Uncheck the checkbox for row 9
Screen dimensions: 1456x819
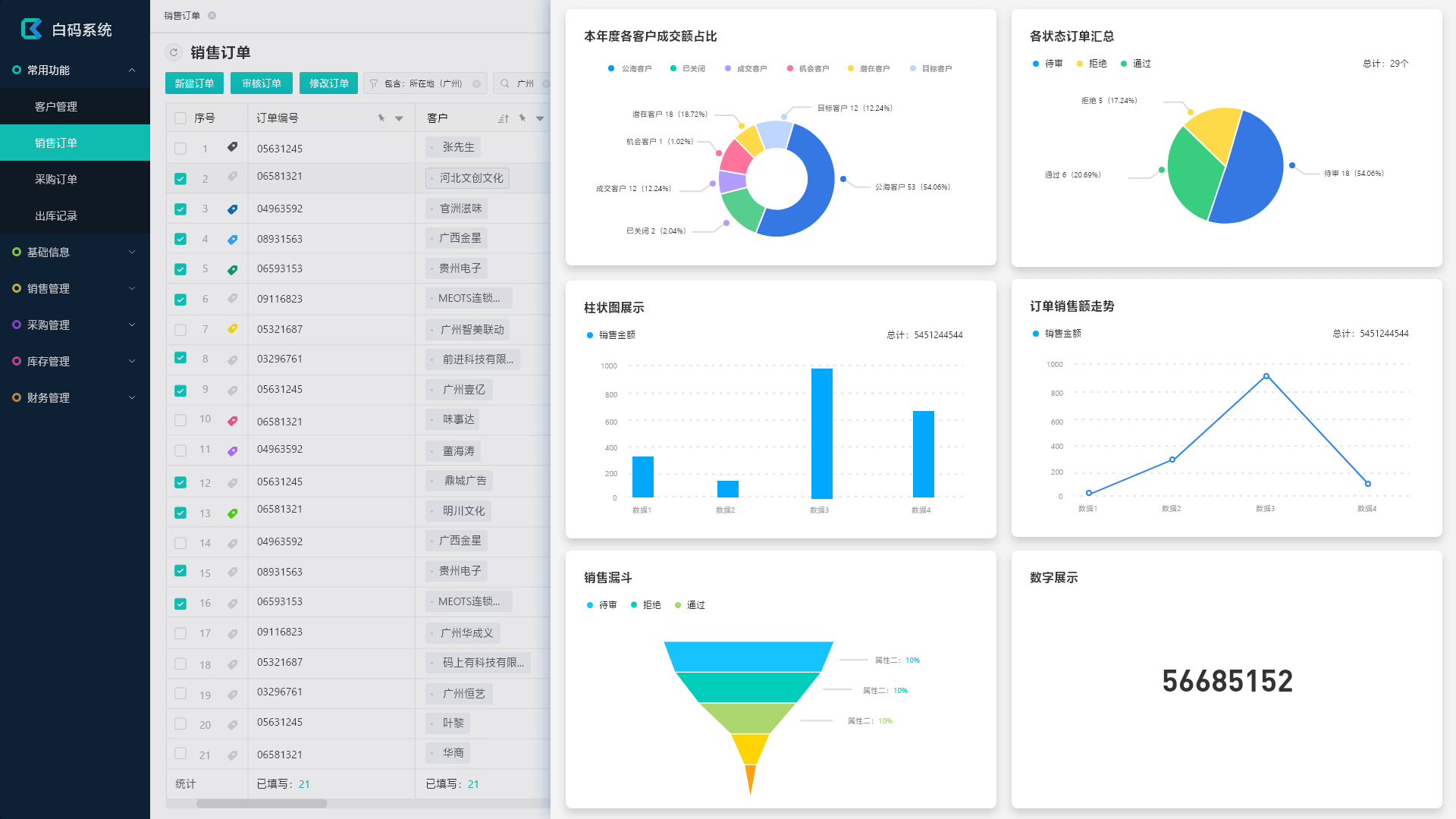[x=180, y=391]
